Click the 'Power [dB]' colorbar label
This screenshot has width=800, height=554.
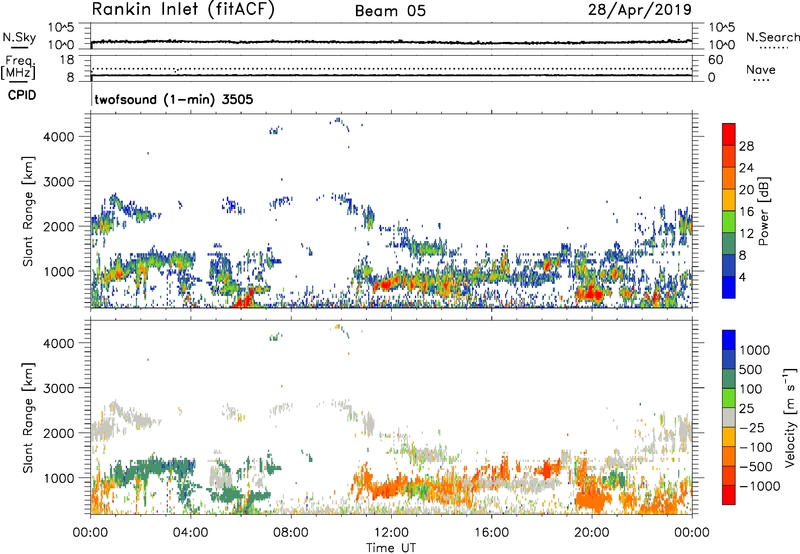[763, 211]
